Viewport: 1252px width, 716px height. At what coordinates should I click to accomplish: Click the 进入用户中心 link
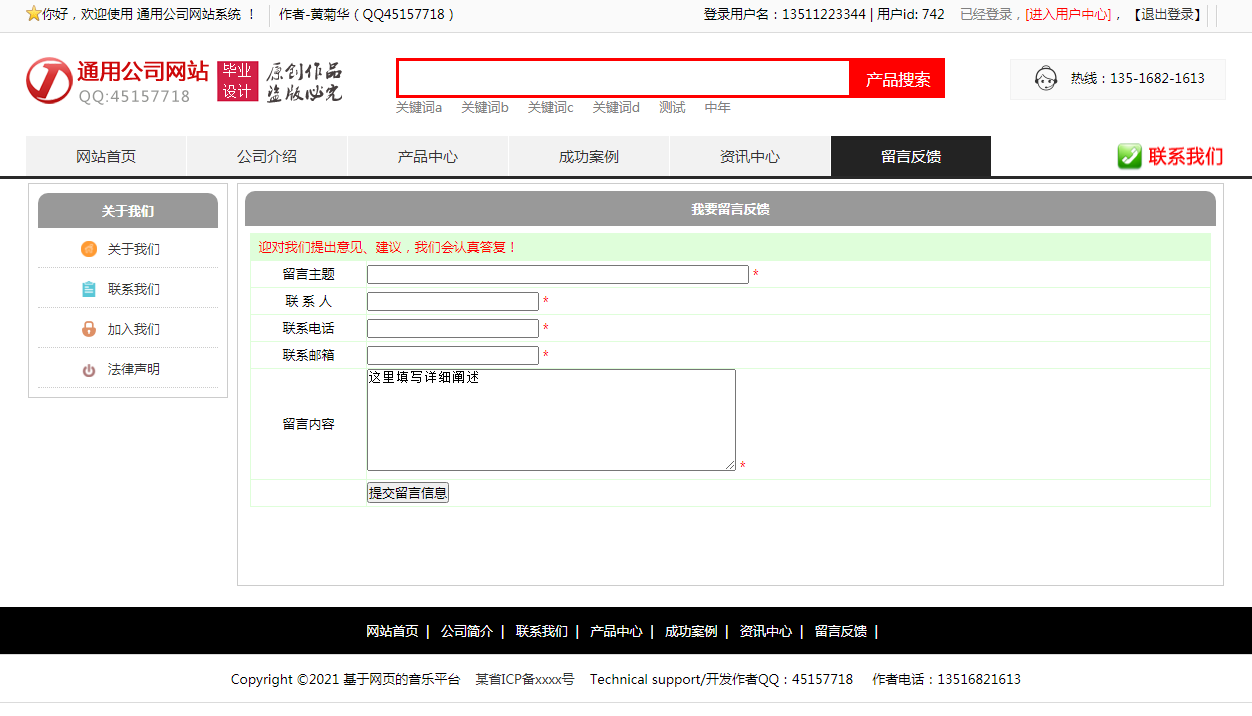click(x=1068, y=14)
